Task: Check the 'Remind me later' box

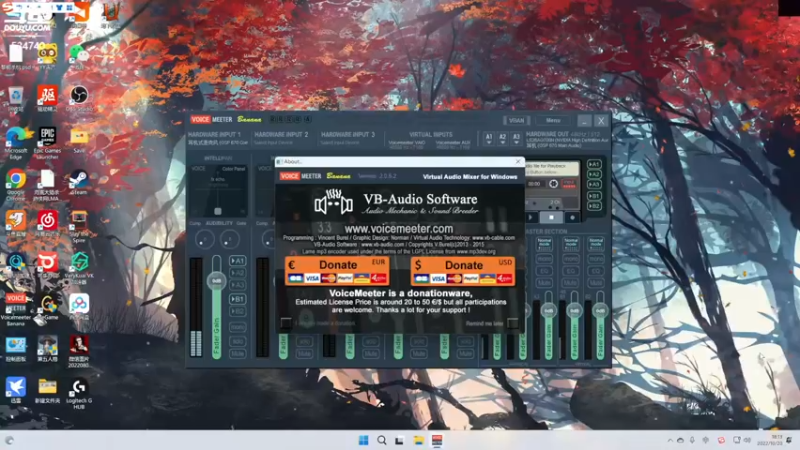Action: click(512, 323)
